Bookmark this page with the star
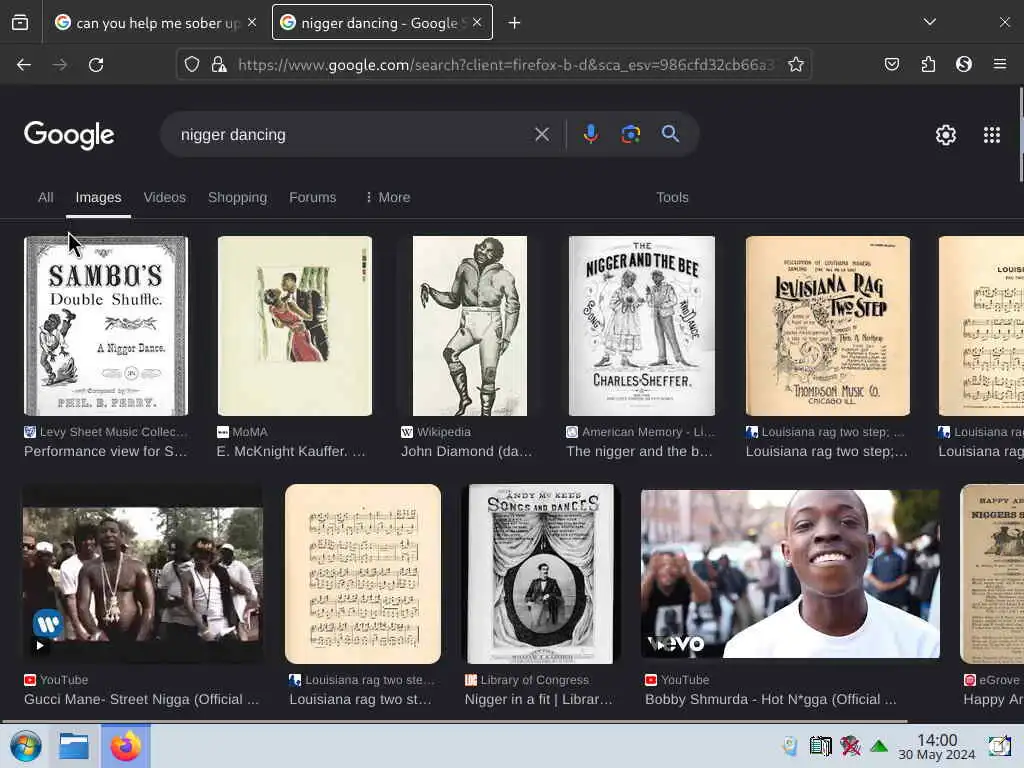Image resolution: width=1024 pixels, height=768 pixels. pos(795,65)
